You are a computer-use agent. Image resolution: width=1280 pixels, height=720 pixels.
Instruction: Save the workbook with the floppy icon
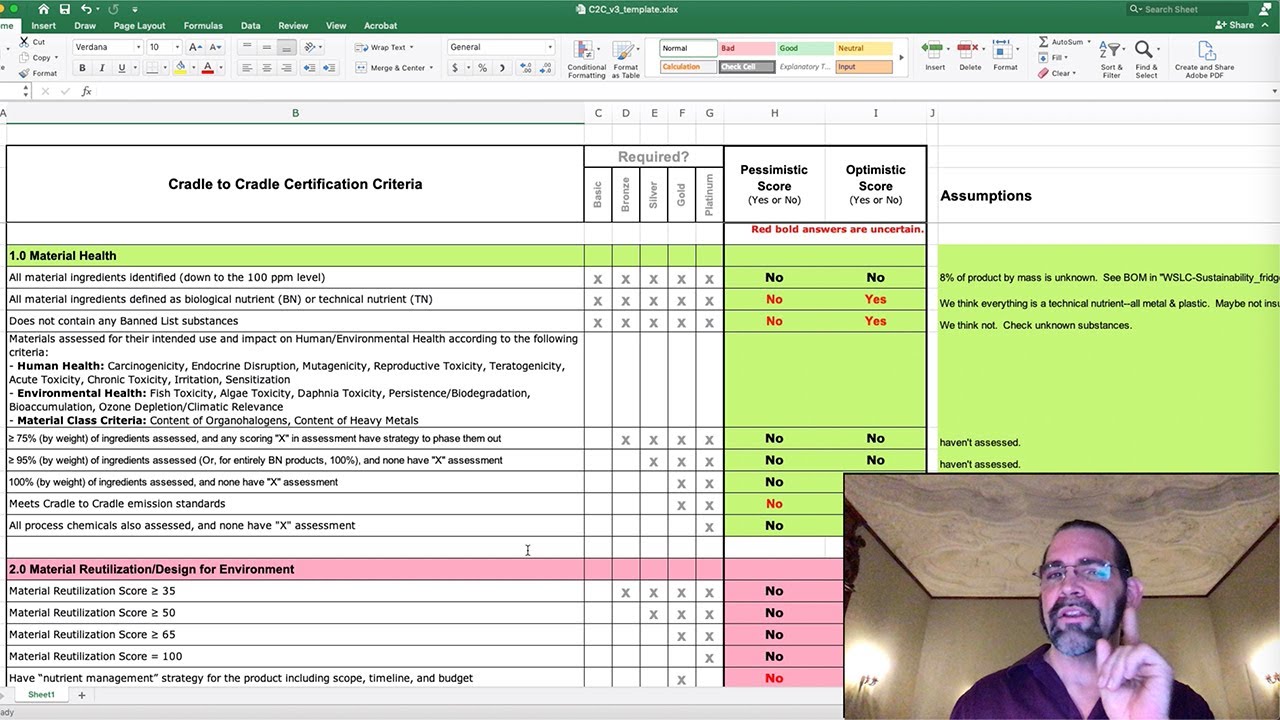[65, 9]
